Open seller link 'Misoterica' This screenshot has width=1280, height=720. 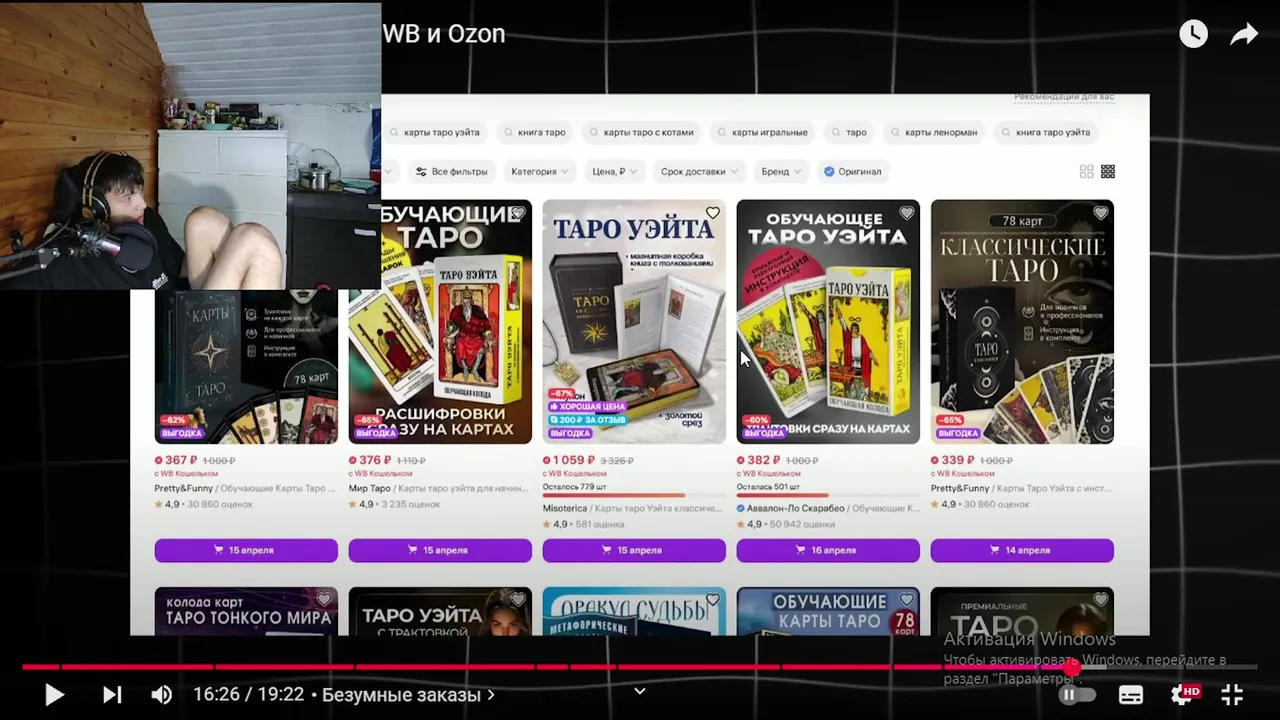[x=565, y=508]
